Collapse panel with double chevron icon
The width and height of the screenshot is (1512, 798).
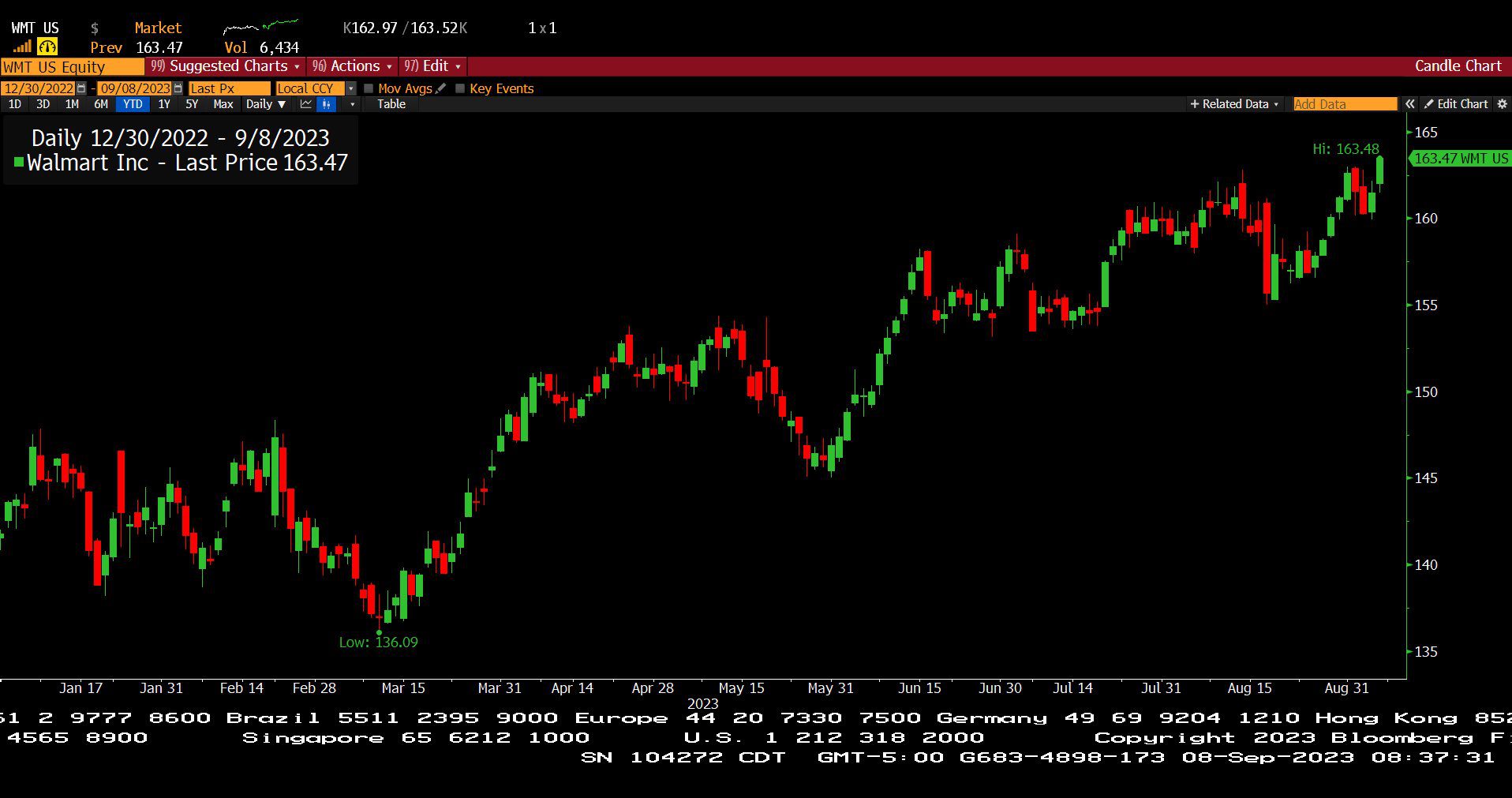click(x=1409, y=104)
